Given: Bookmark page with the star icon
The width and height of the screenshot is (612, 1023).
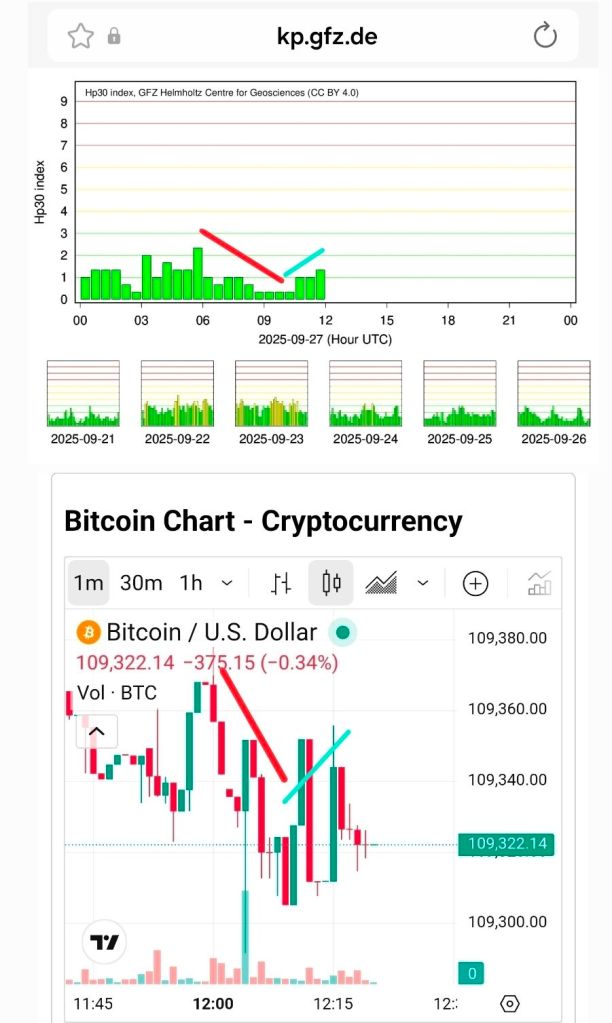Looking at the screenshot, I should (81, 36).
